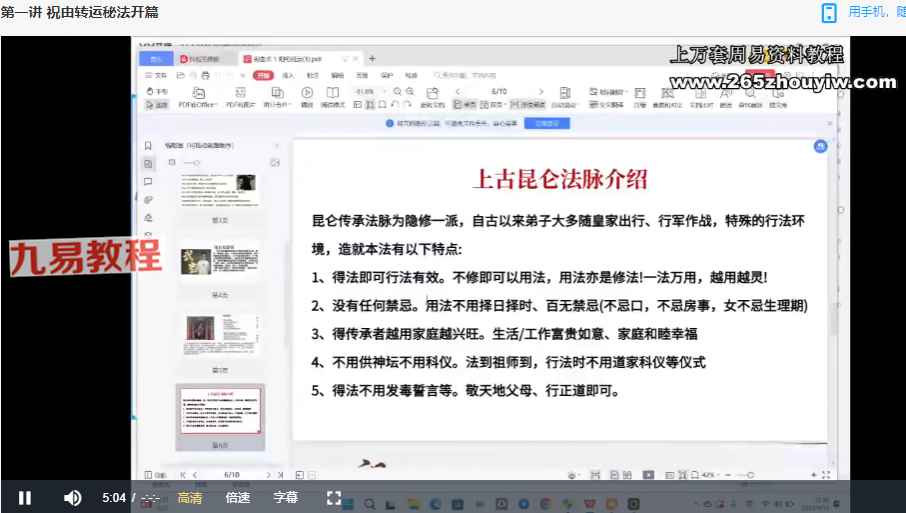This screenshot has width=906, height=513.
Task: Enter fullscreen mode in video player
Action: point(334,497)
